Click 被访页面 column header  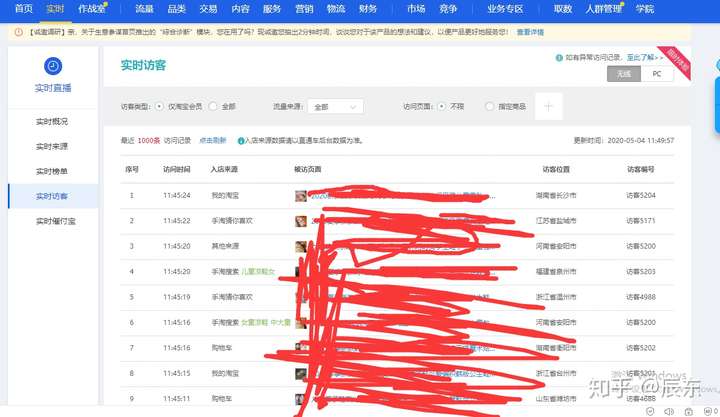tap(308, 169)
